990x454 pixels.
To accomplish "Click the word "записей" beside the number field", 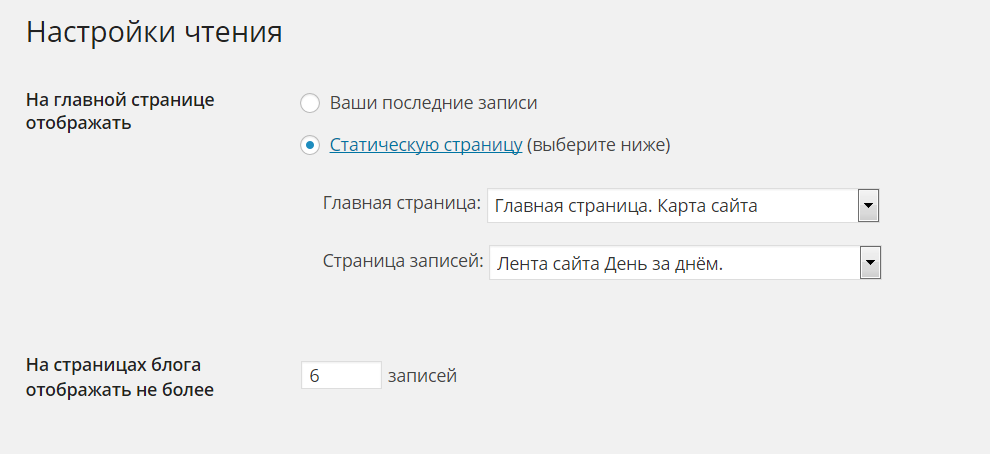I will tap(422, 376).
